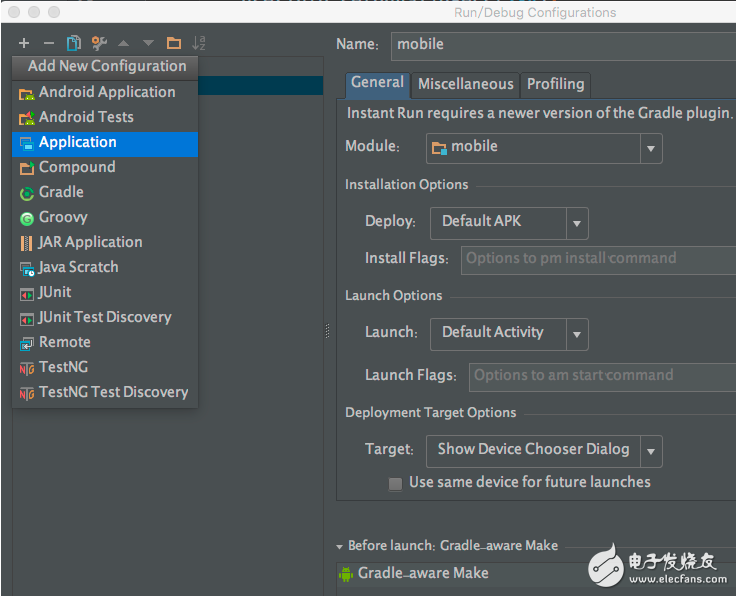This screenshot has width=736, height=596.
Task: Click the minus icon to remove configuration
Action: click(48, 43)
